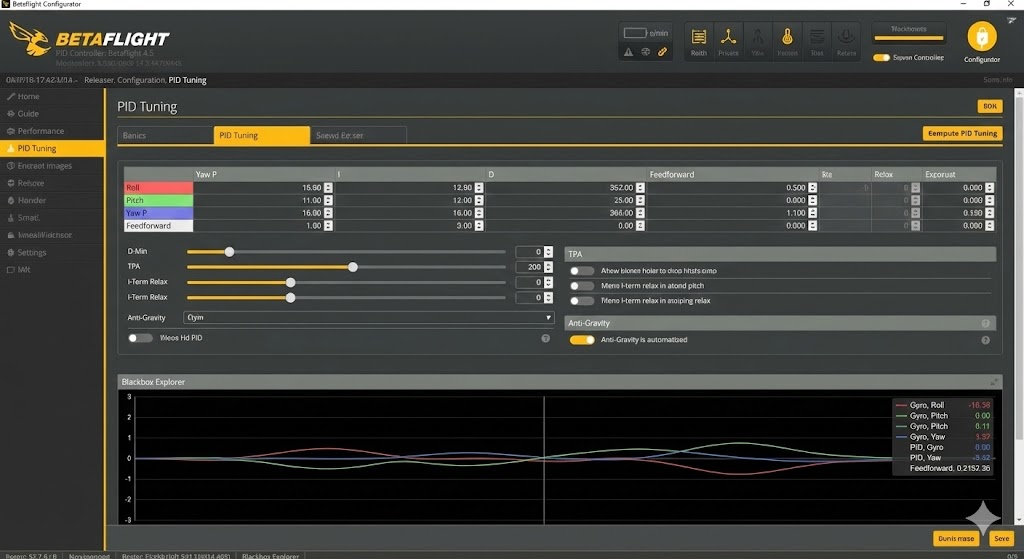Open IMt in the sidebar
Viewport: 1024px width, 559px height.
pos(52,270)
